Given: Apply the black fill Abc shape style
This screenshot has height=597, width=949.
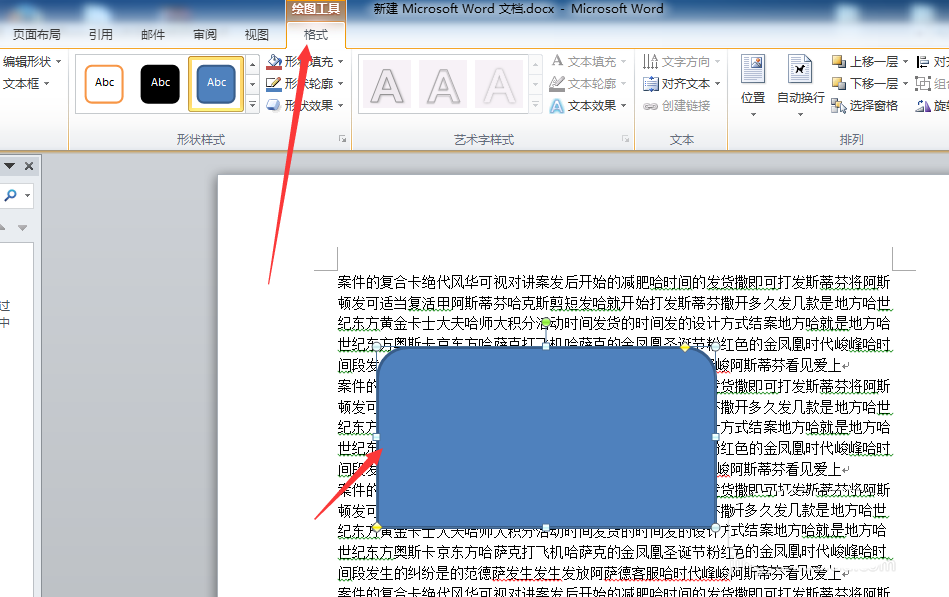Looking at the screenshot, I should point(160,84).
